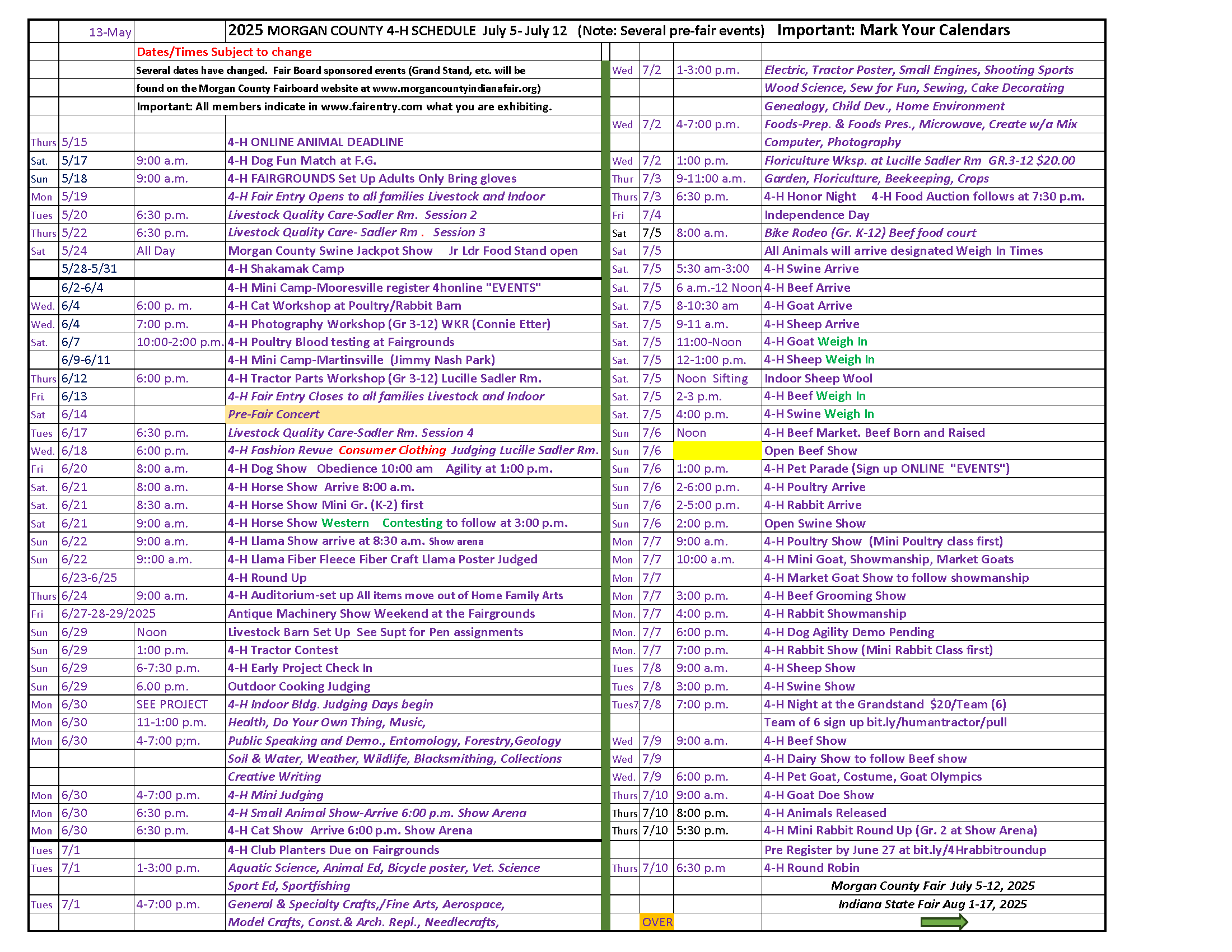
Task: Click Morgan County Swine Jackpot Show
Action: point(330,251)
